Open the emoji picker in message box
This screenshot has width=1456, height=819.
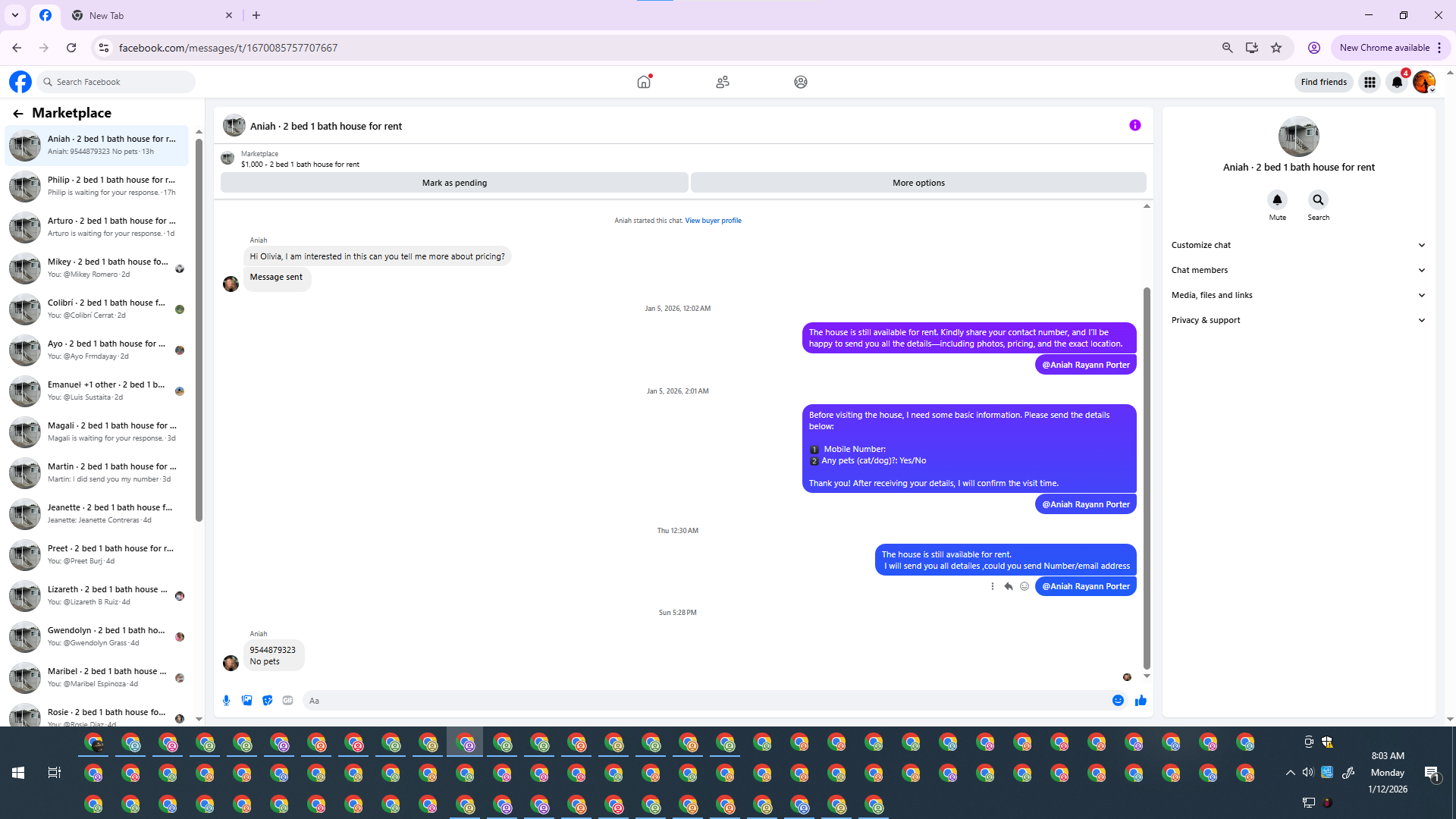tap(1118, 701)
